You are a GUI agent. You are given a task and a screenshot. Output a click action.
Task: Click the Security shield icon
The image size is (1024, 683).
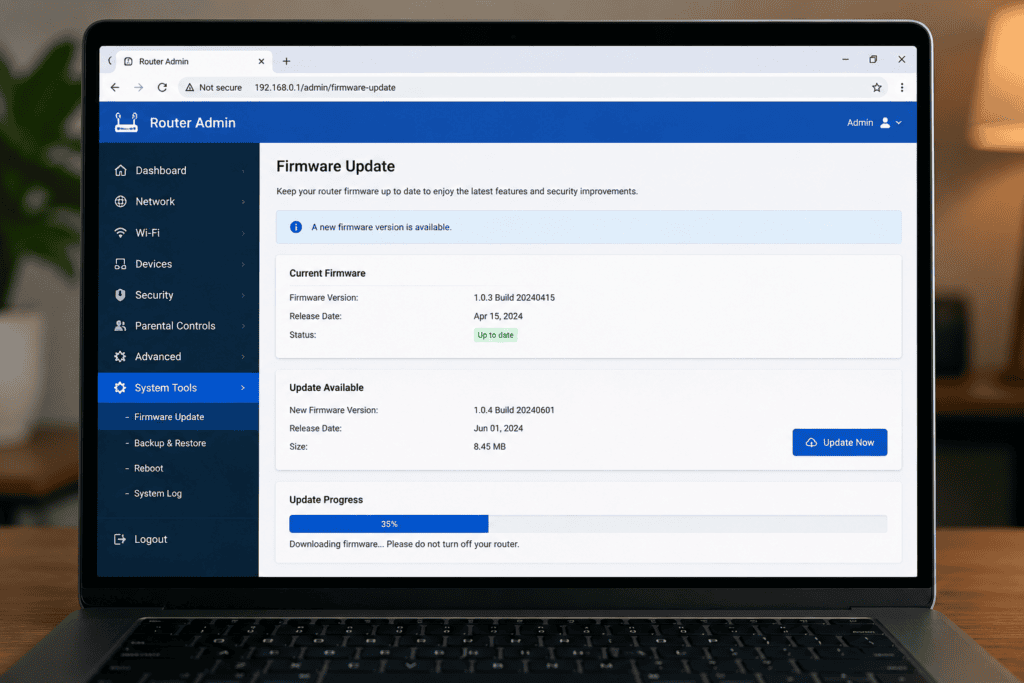tap(120, 295)
